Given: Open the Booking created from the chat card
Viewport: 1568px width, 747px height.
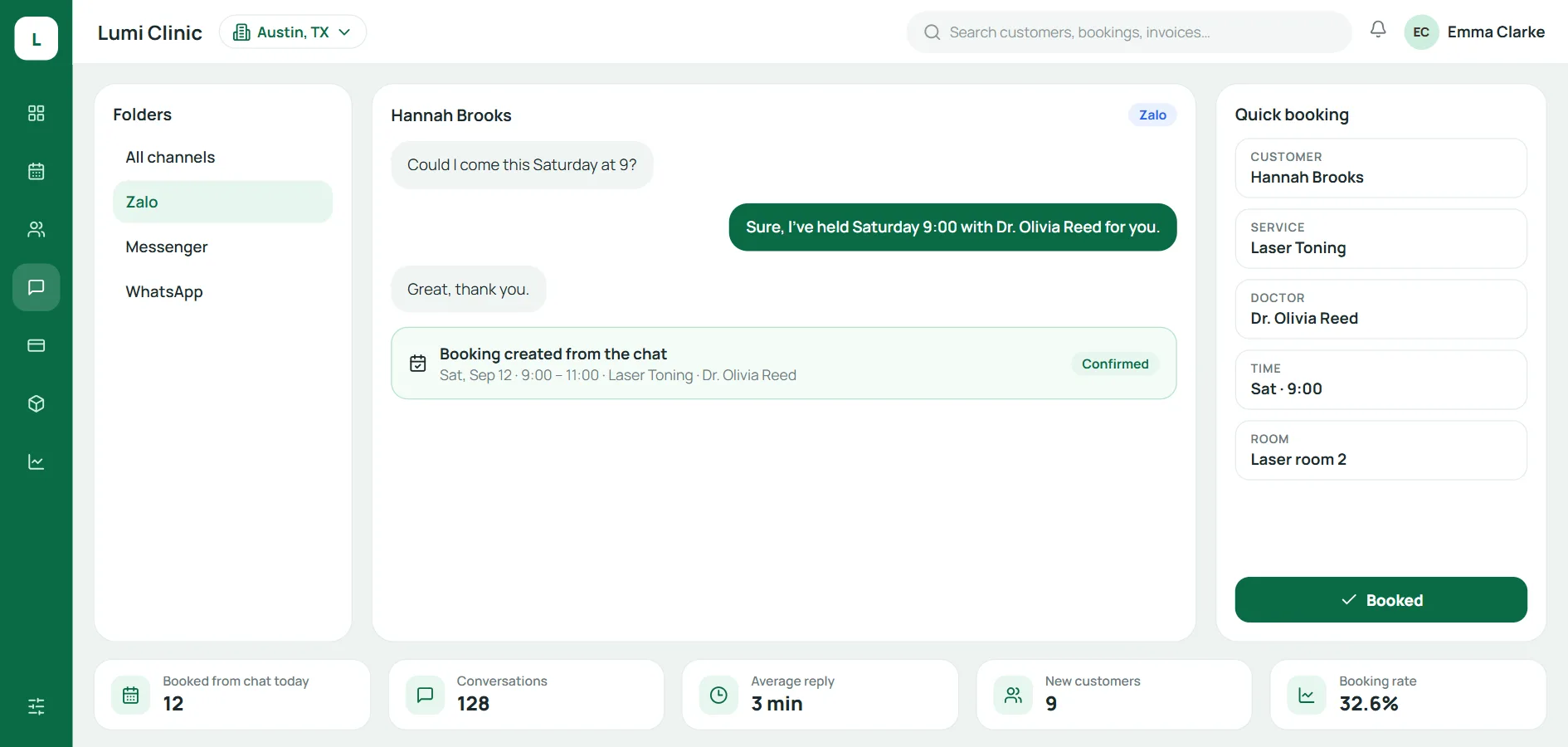Looking at the screenshot, I should (x=784, y=364).
